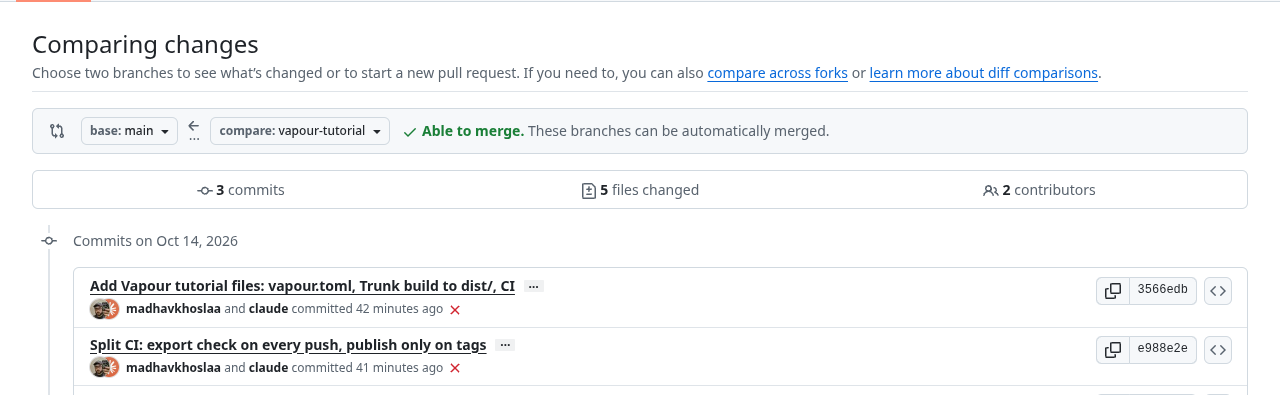Click madhavkhoslaa author on Split CI commit
This screenshot has width=1280, height=395.
[x=173, y=368]
